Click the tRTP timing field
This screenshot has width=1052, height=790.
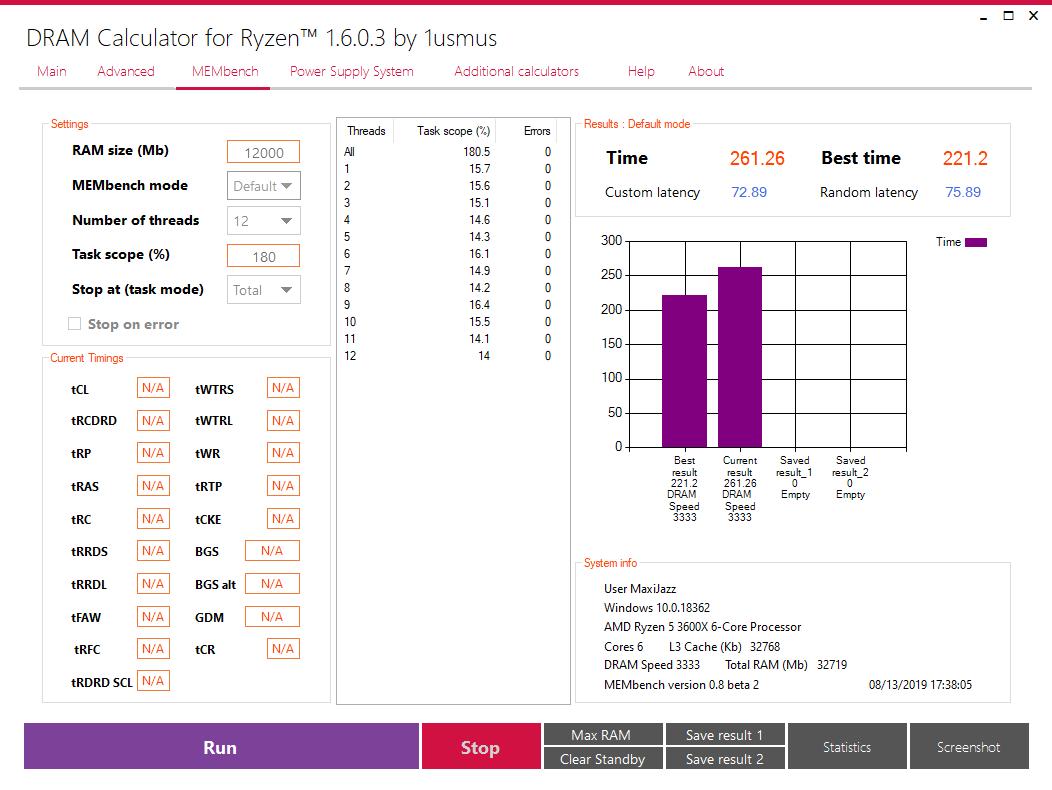283,486
